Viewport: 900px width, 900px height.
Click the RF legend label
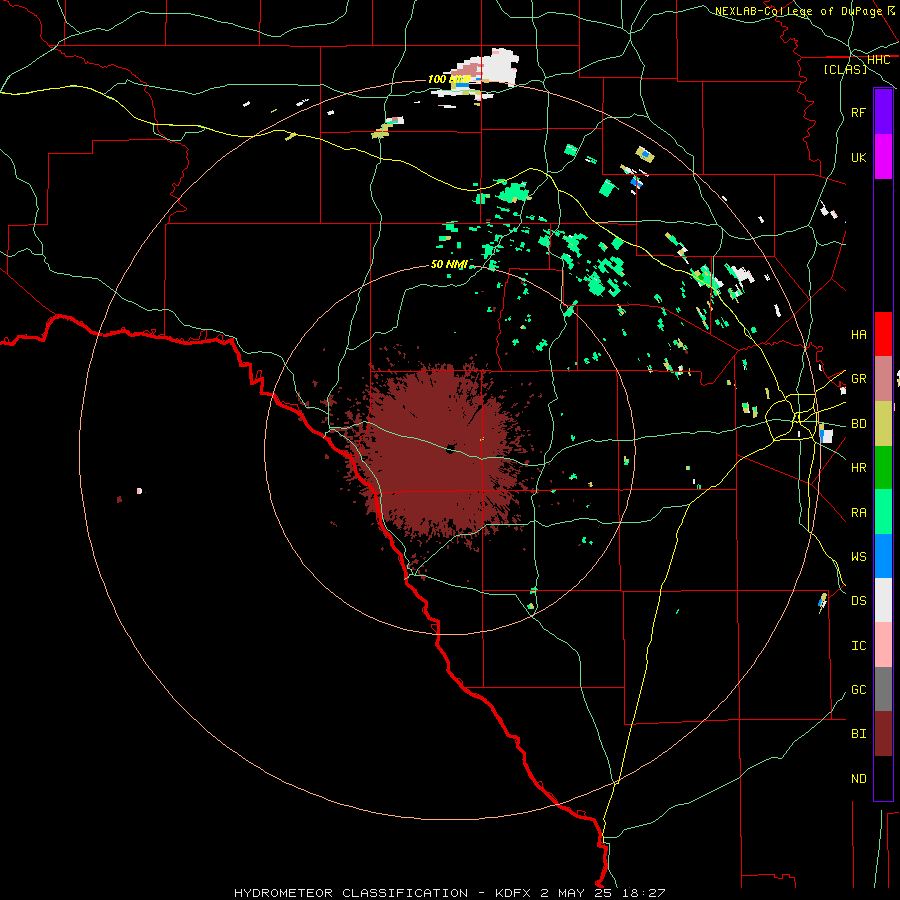click(x=858, y=112)
